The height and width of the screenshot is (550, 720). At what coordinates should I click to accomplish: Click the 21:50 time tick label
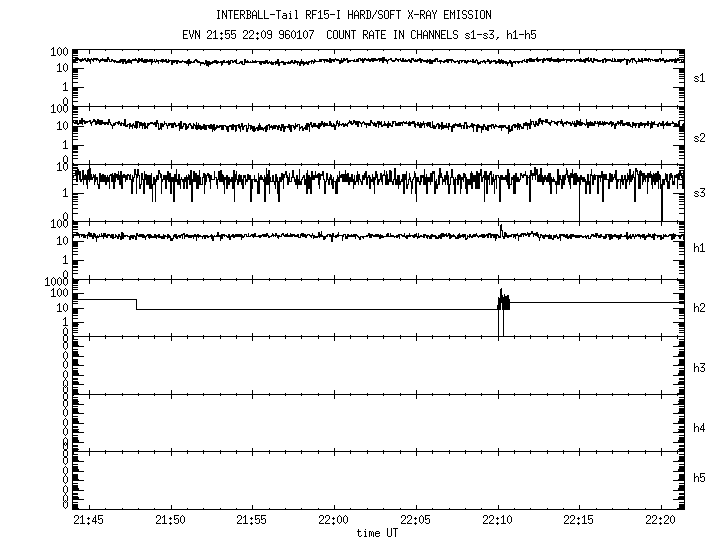tap(171, 520)
